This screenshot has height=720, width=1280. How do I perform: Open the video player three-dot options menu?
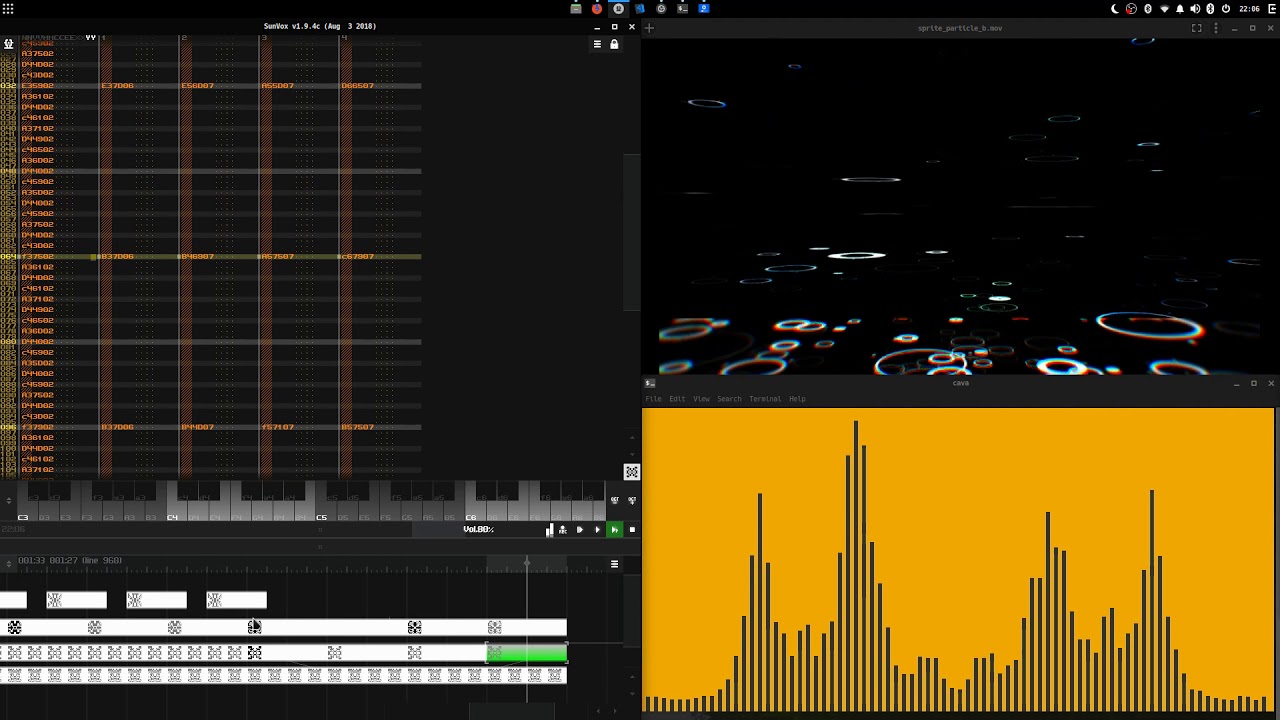pos(1216,28)
